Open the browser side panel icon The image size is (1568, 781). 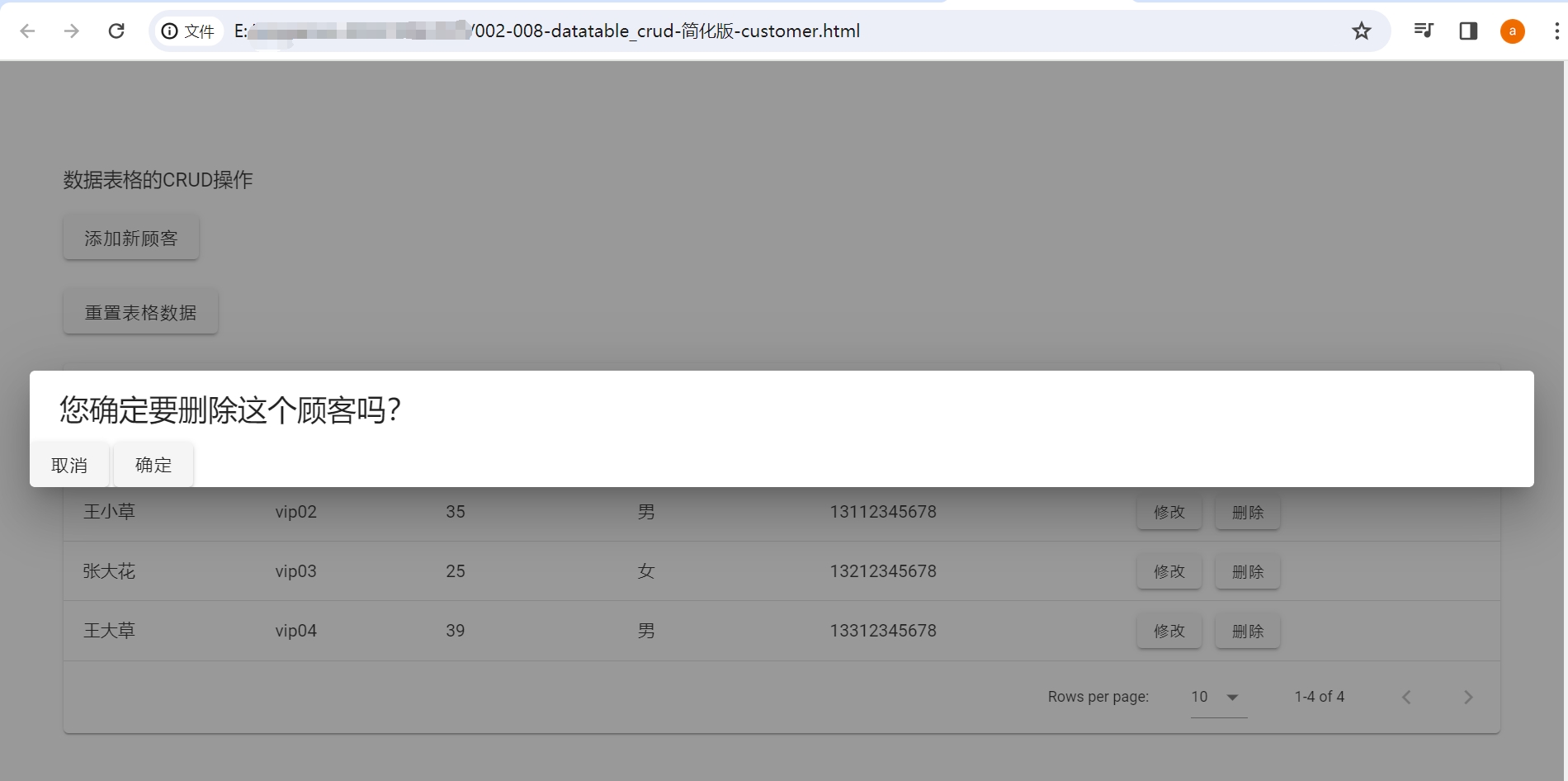click(x=1468, y=31)
